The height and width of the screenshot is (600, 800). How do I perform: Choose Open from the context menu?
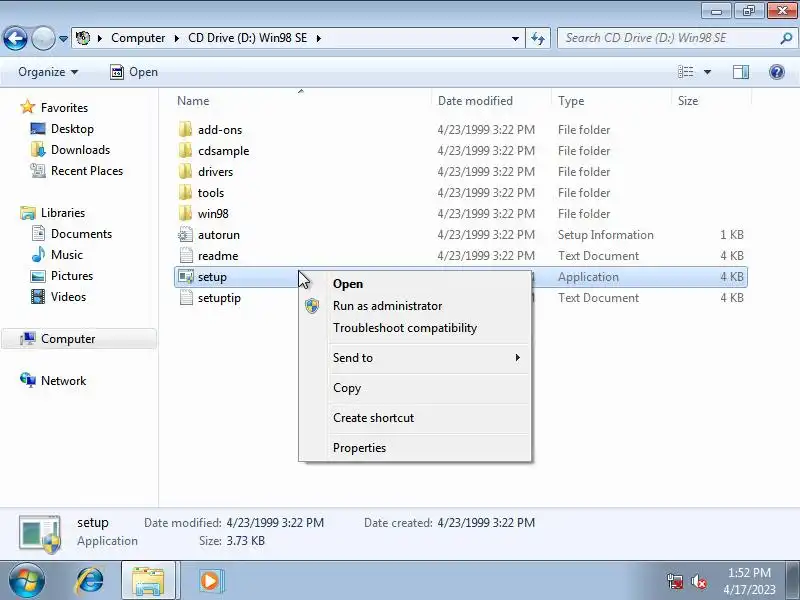click(x=414, y=284)
